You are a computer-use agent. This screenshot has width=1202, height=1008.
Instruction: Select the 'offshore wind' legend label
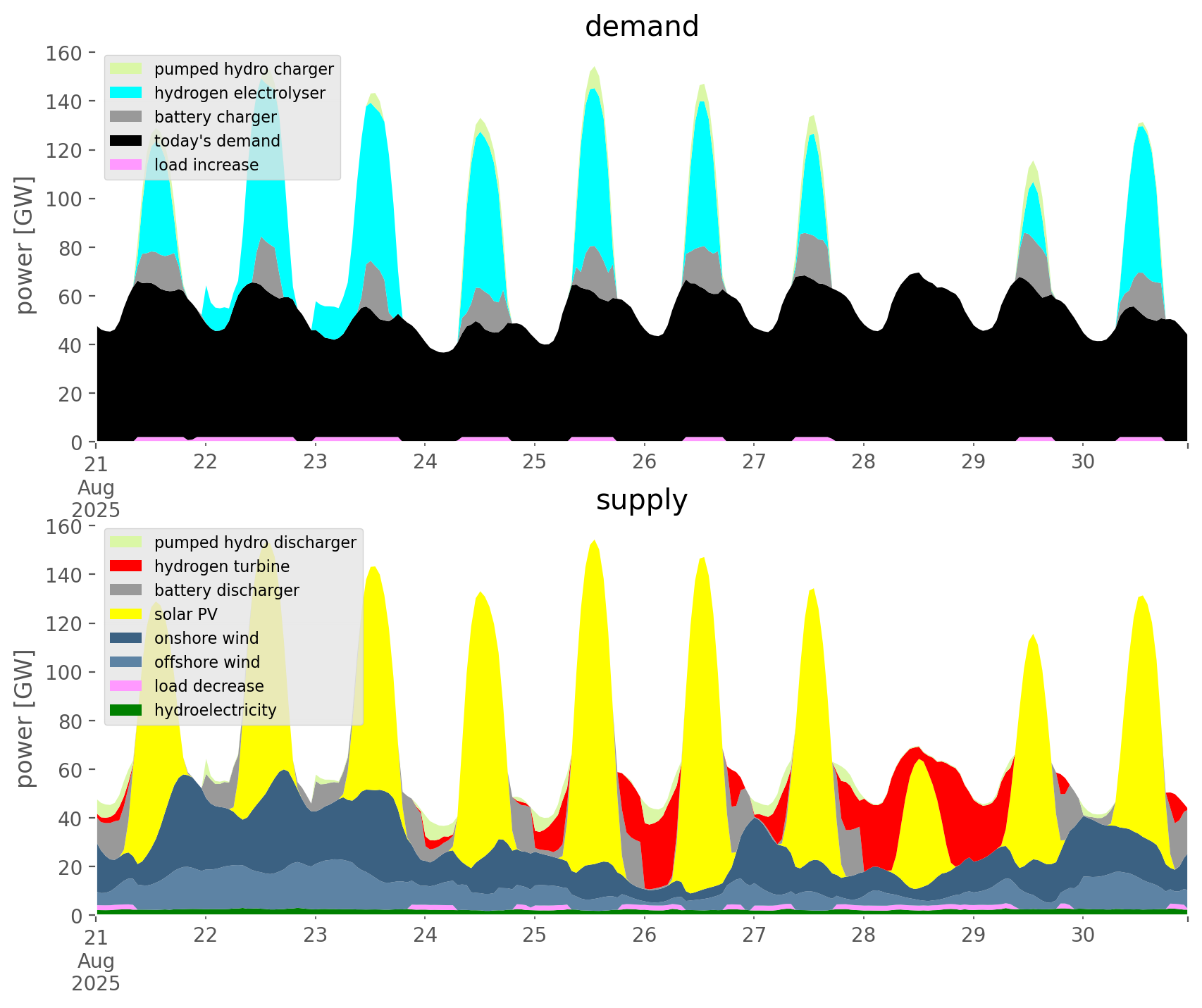pyautogui.click(x=207, y=662)
